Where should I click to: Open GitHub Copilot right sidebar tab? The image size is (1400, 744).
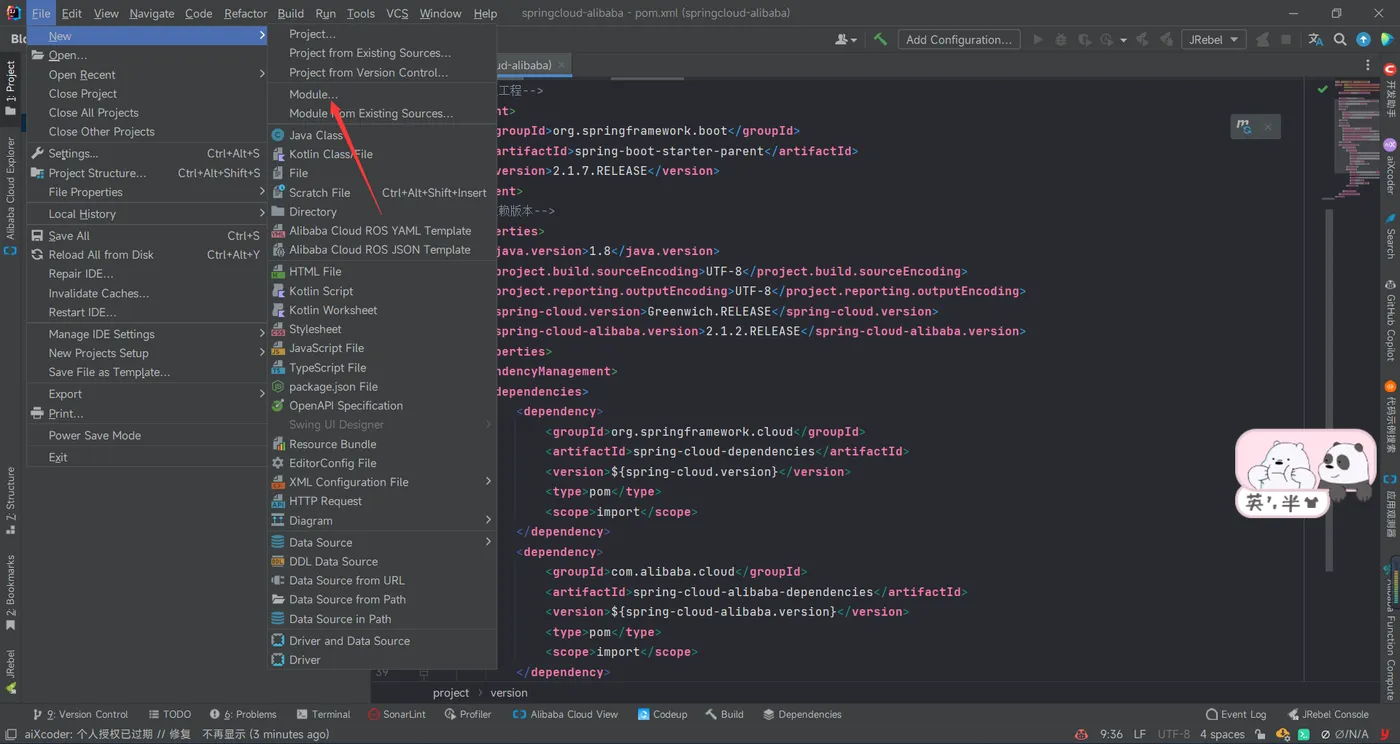pos(1390,320)
